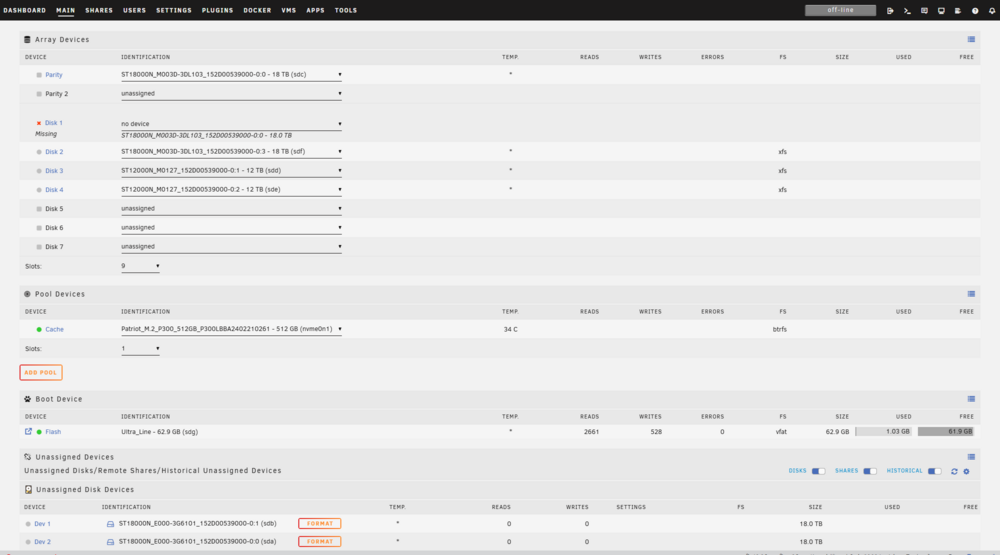
Task: Open the Dashboard menu
Action: (x=24, y=10)
